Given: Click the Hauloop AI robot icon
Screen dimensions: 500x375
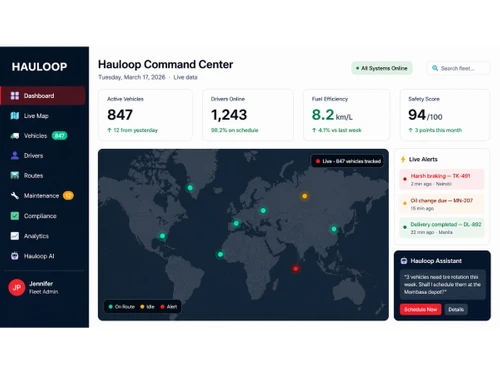Looking at the screenshot, I should point(15,256).
